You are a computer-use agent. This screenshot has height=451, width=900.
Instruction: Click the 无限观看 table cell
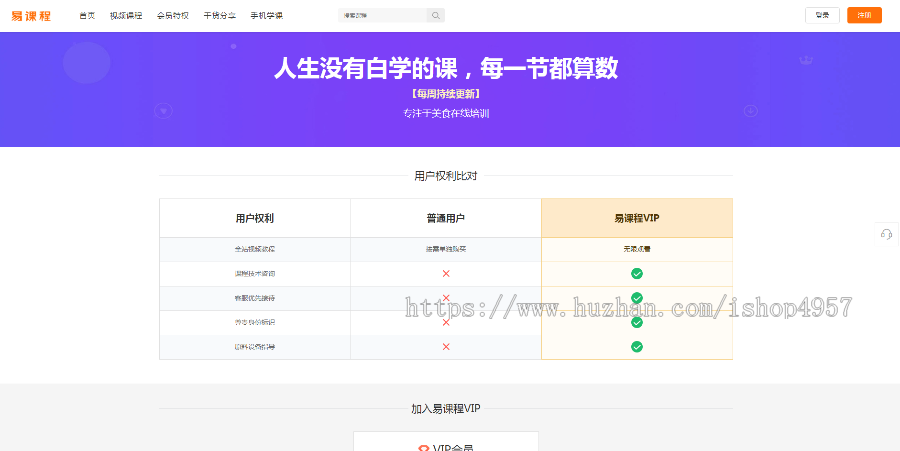pyautogui.click(x=637, y=250)
